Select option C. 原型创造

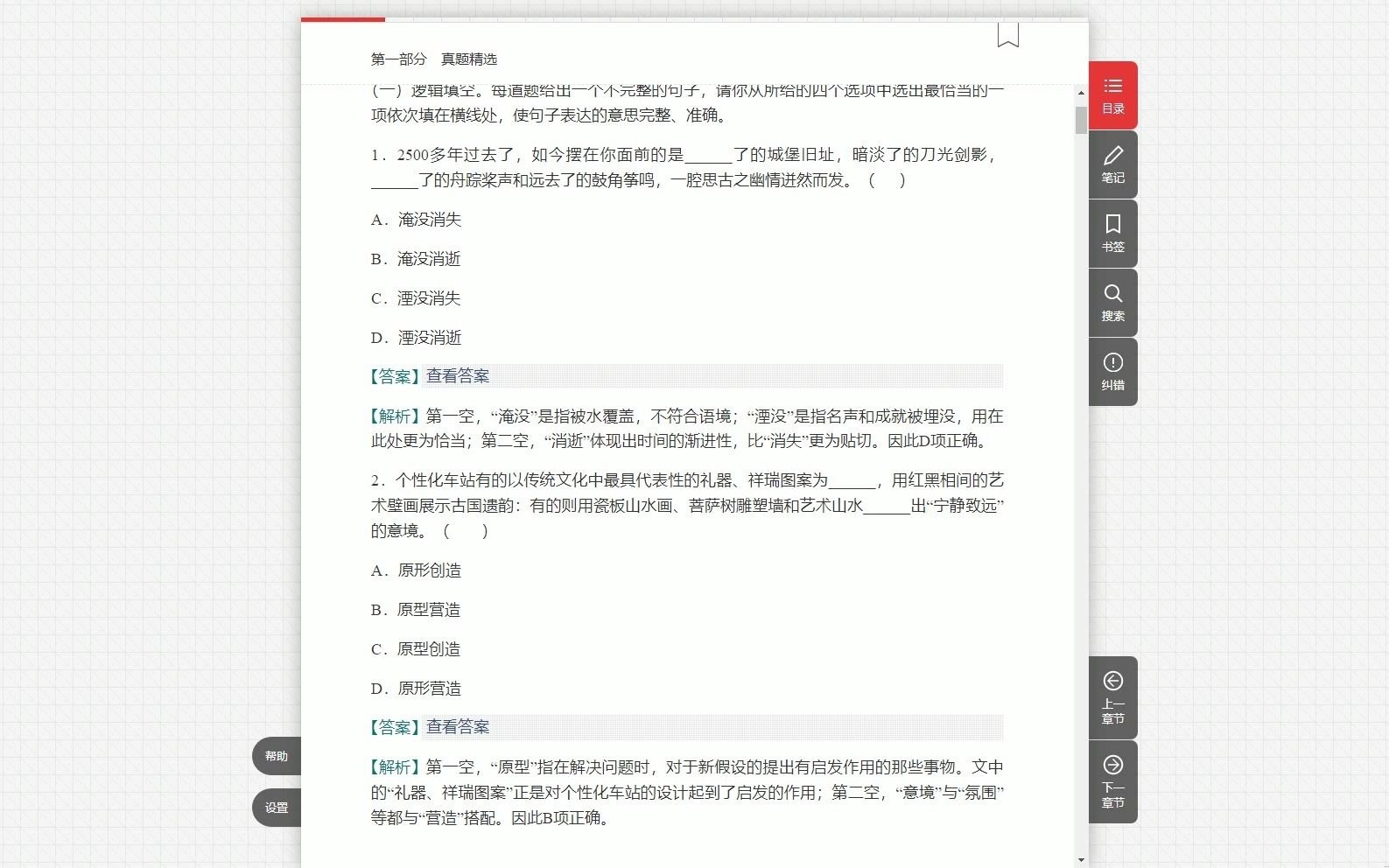(x=416, y=649)
